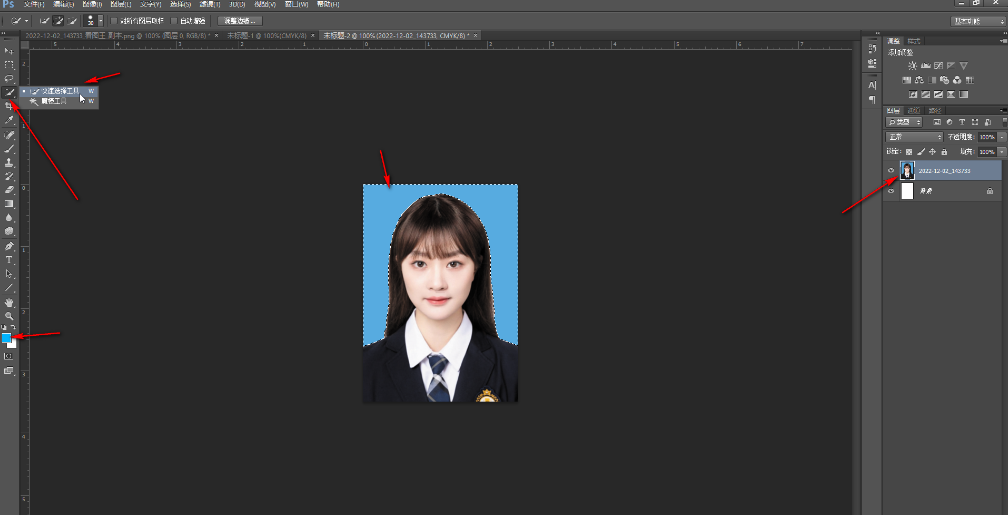Select the Rectangular Marquee tool
Viewport: 1008px width, 515px height.
click(x=9, y=64)
